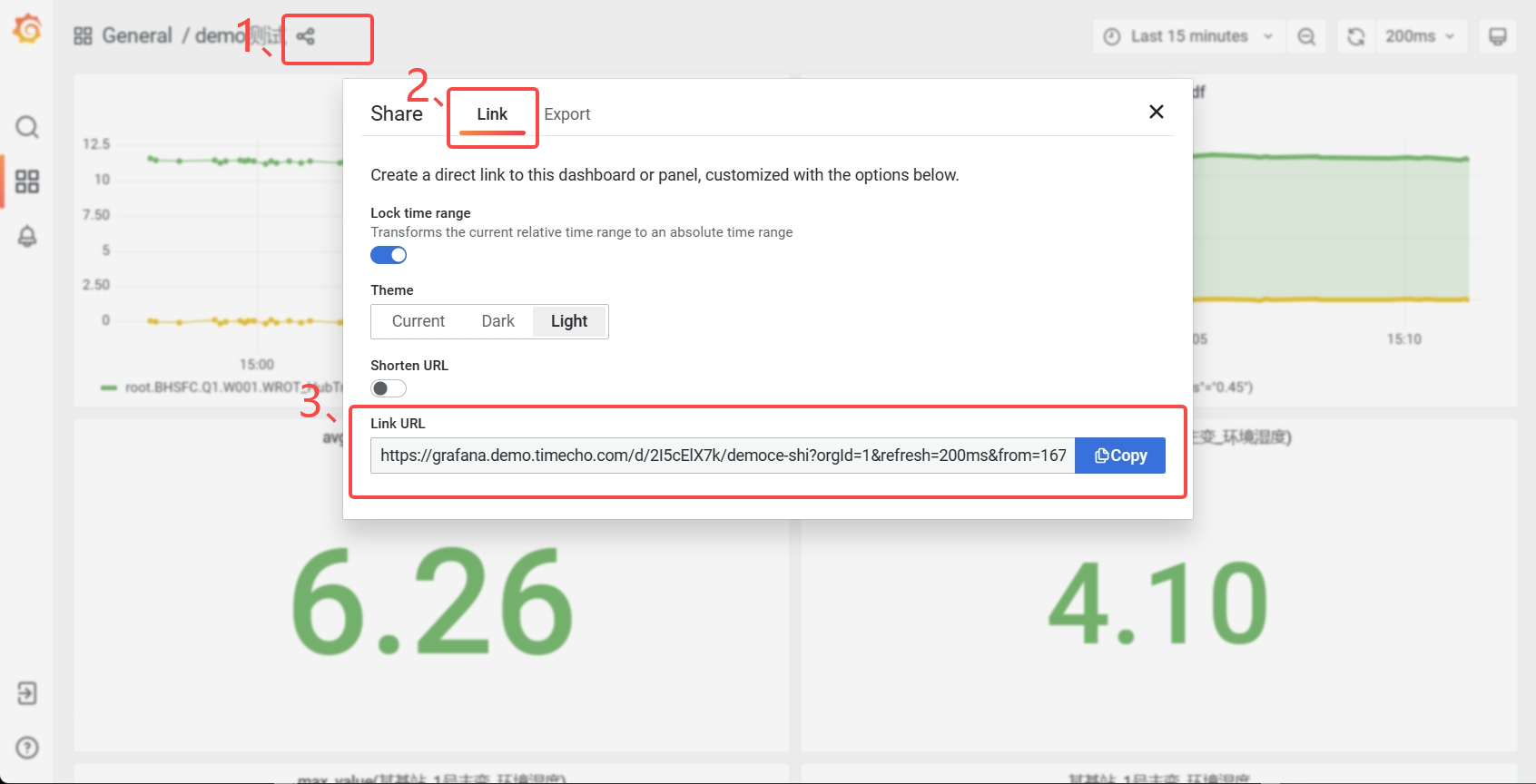The image size is (1536, 784).
Task: Click the share dashboard icon
Action: tap(306, 36)
